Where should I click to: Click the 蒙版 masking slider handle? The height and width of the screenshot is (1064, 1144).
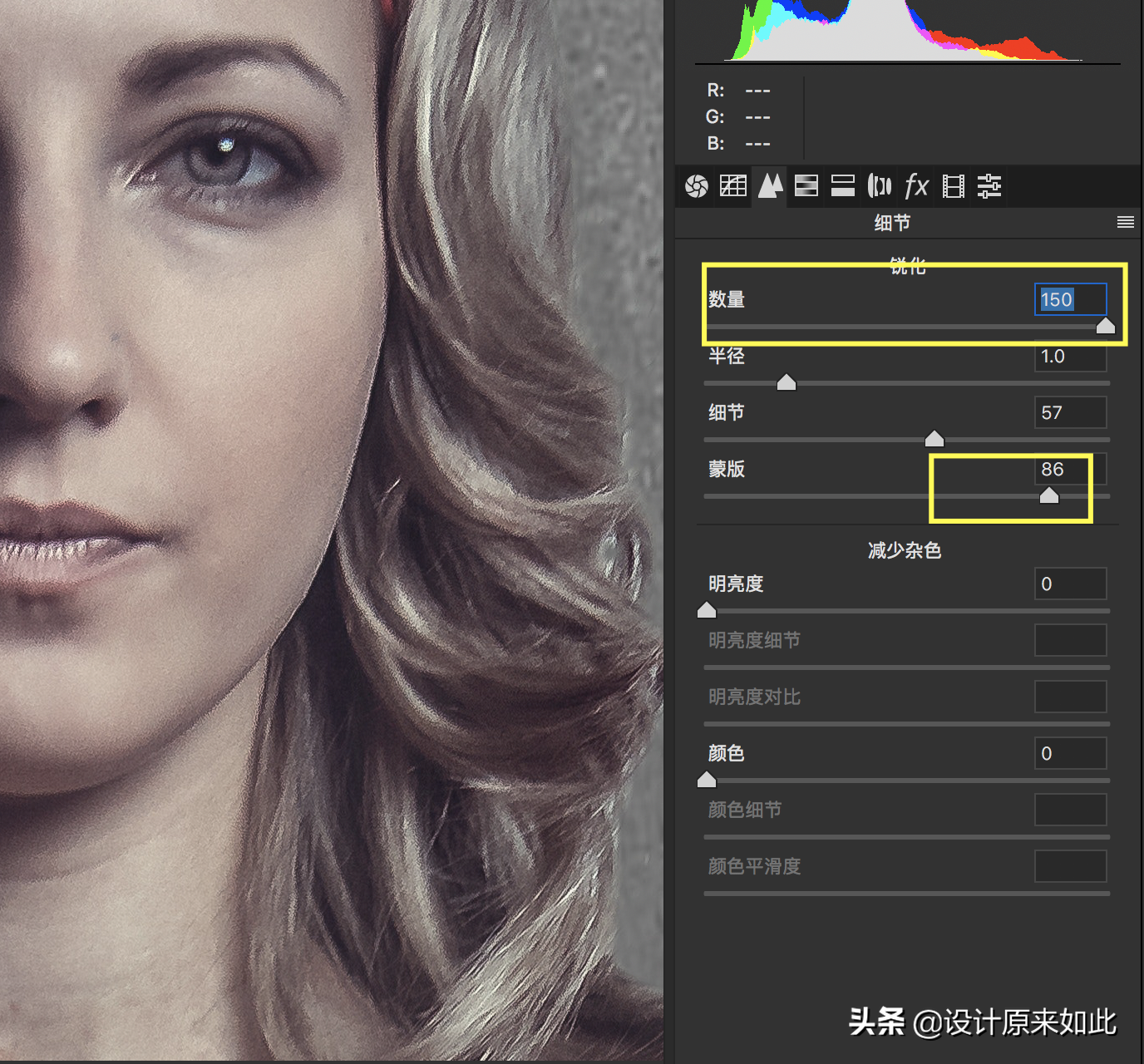click(x=1049, y=495)
